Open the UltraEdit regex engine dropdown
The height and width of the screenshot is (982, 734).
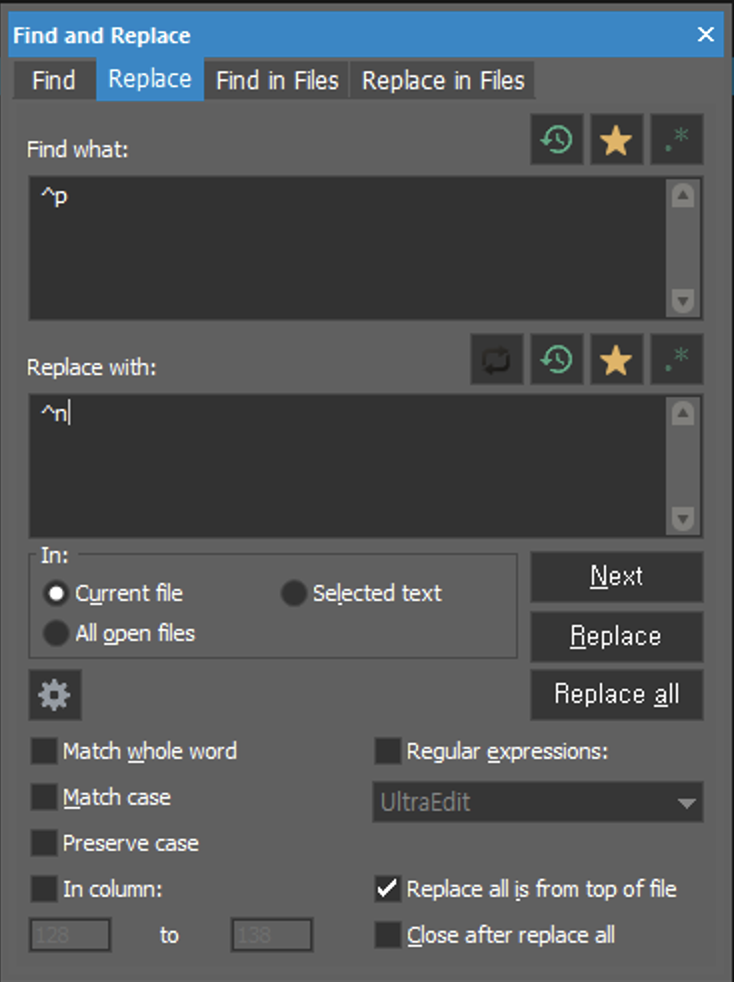pyautogui.click(x=538, y=802)
